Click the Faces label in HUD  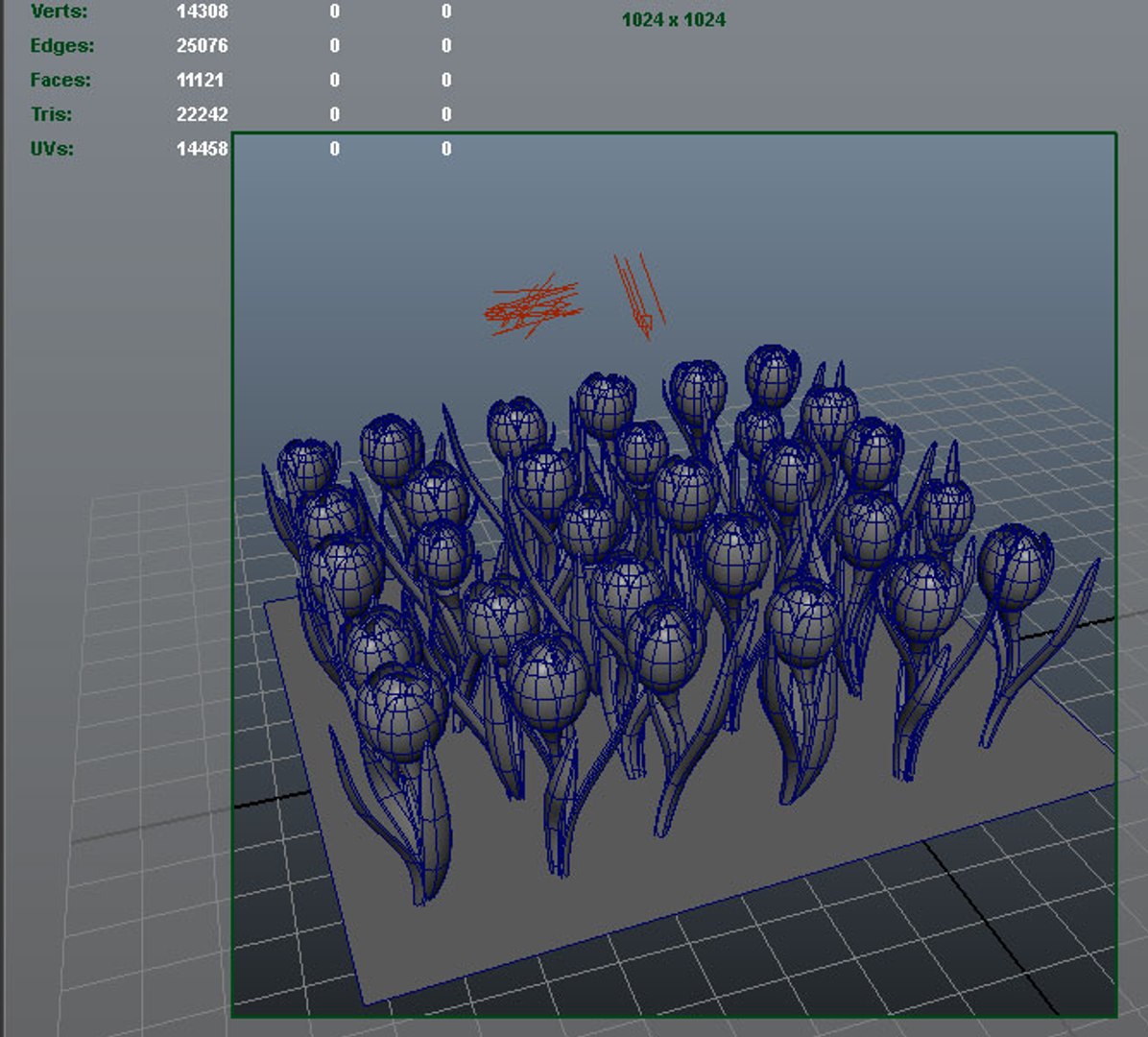pyautogui.click(x=60, y=80)
